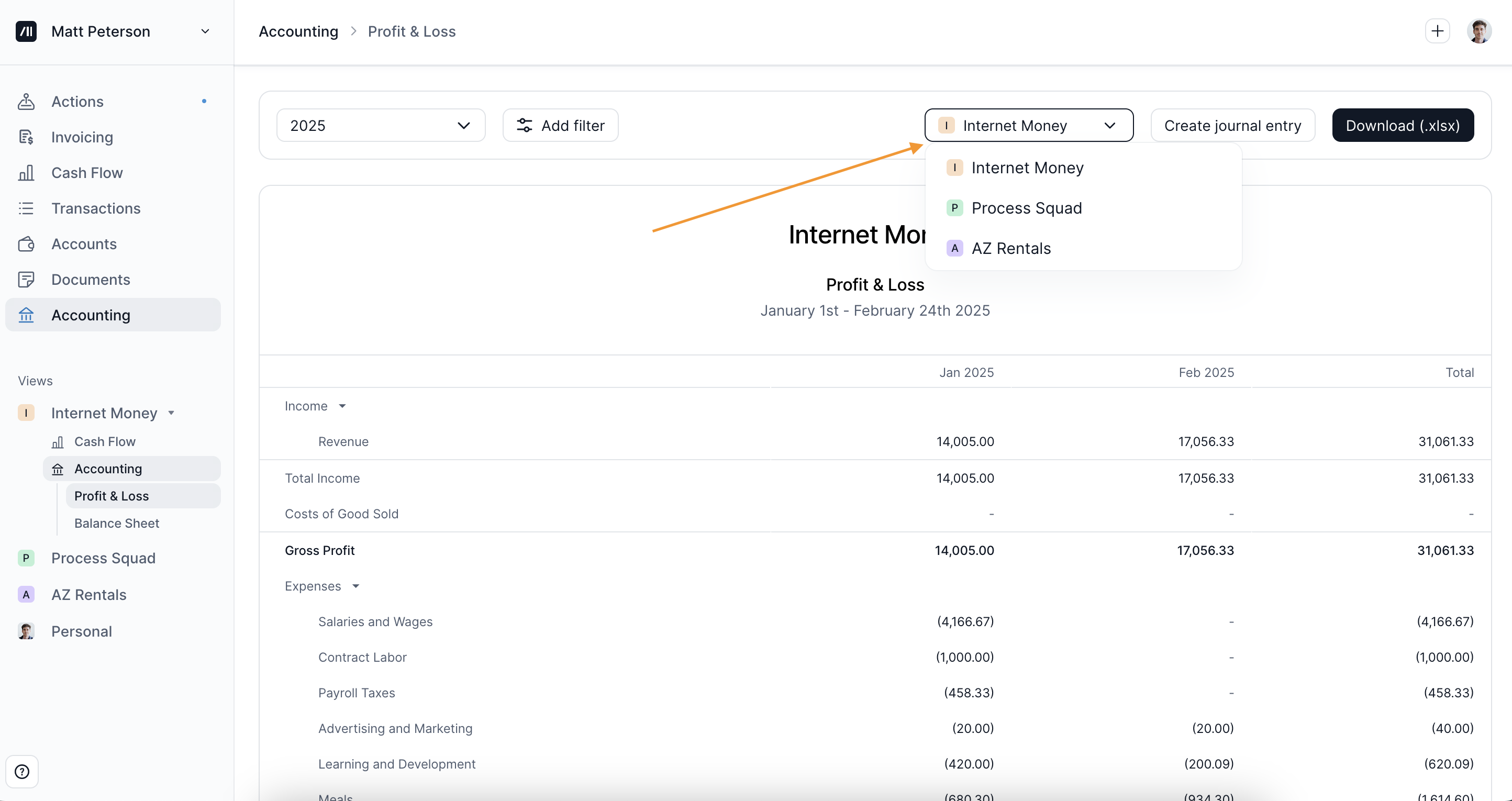Collapse the Expenses section triangle
The height and width of the screenshot is (801, 1512).
(355, 586)
